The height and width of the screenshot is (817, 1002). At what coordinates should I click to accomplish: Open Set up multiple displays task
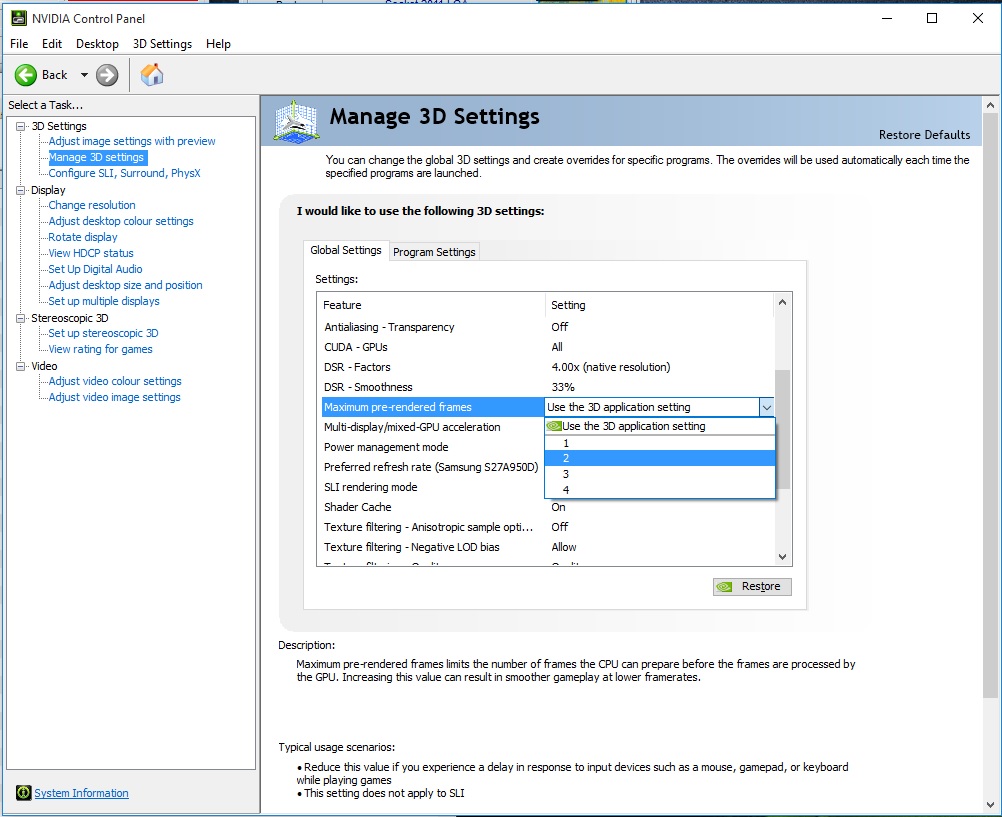pyautogui.click(x=104, y=301)
